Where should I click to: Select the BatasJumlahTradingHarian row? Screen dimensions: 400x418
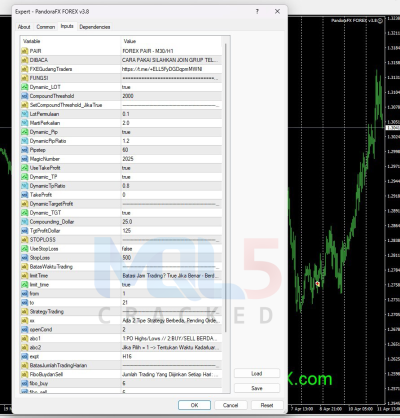click(121, 365)
